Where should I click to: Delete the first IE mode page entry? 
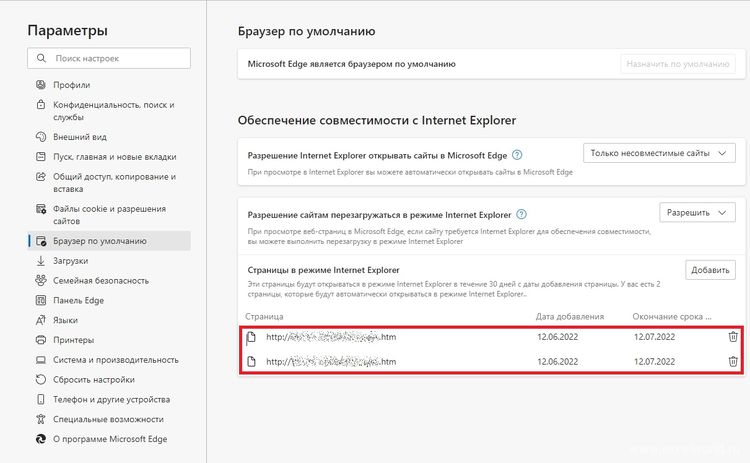pyautogui.click(x=733, y=337)
